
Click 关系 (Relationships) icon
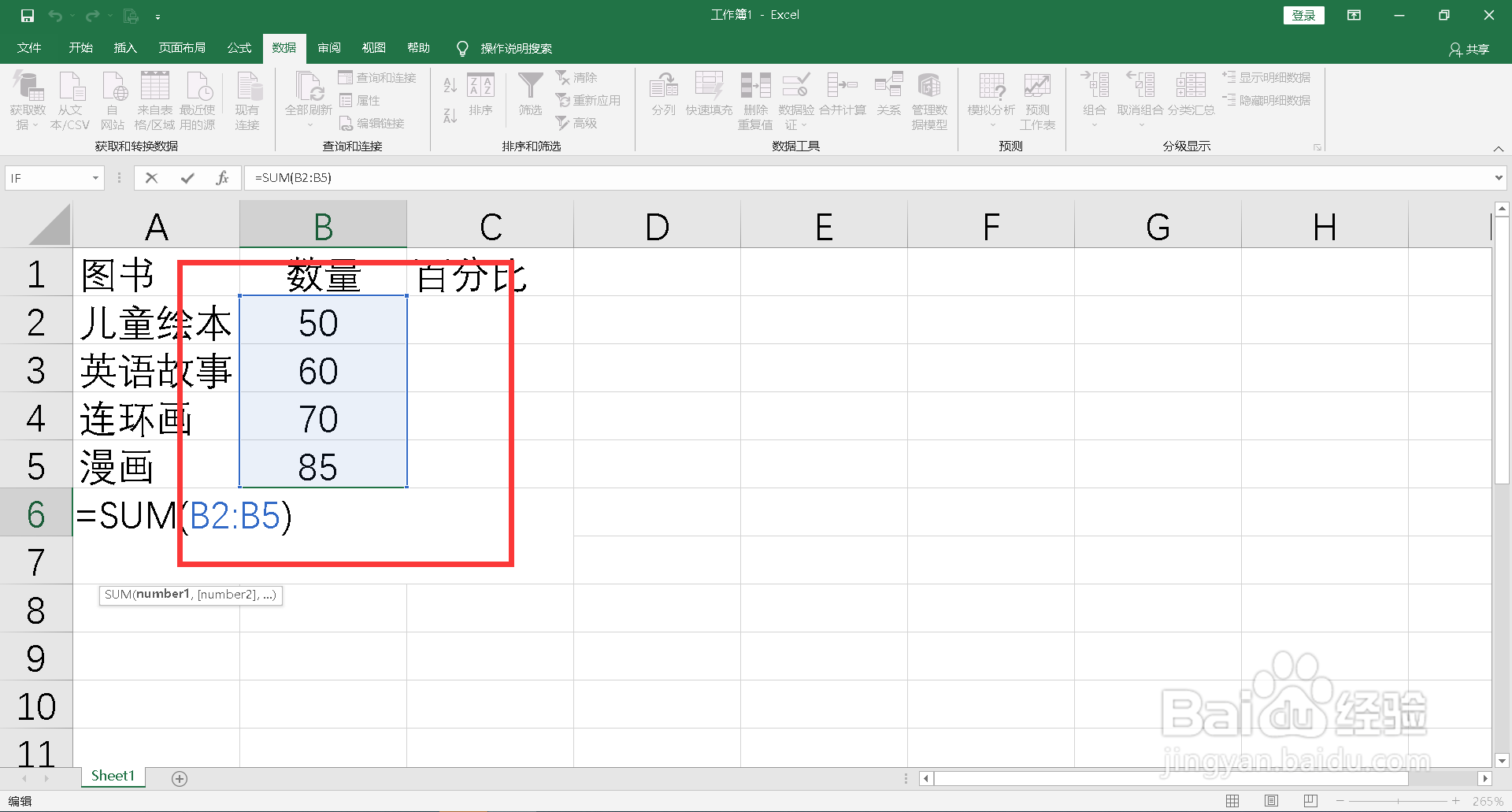pos(888,85)
